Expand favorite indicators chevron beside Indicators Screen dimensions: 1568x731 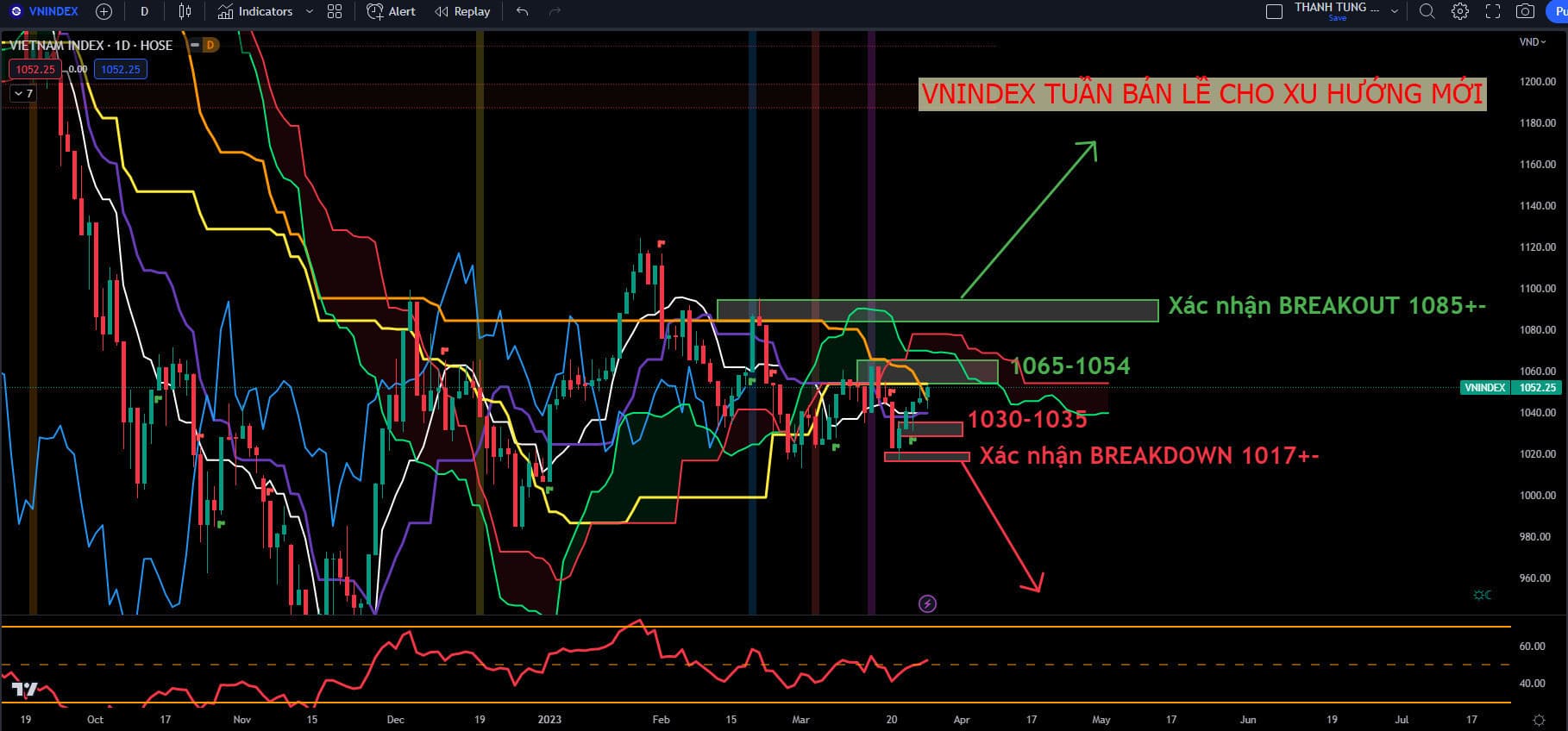pos(310,11)
